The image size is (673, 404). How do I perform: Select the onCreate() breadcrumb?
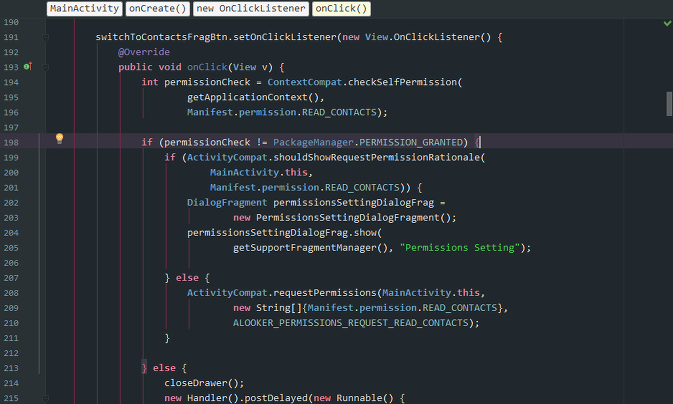158,9
